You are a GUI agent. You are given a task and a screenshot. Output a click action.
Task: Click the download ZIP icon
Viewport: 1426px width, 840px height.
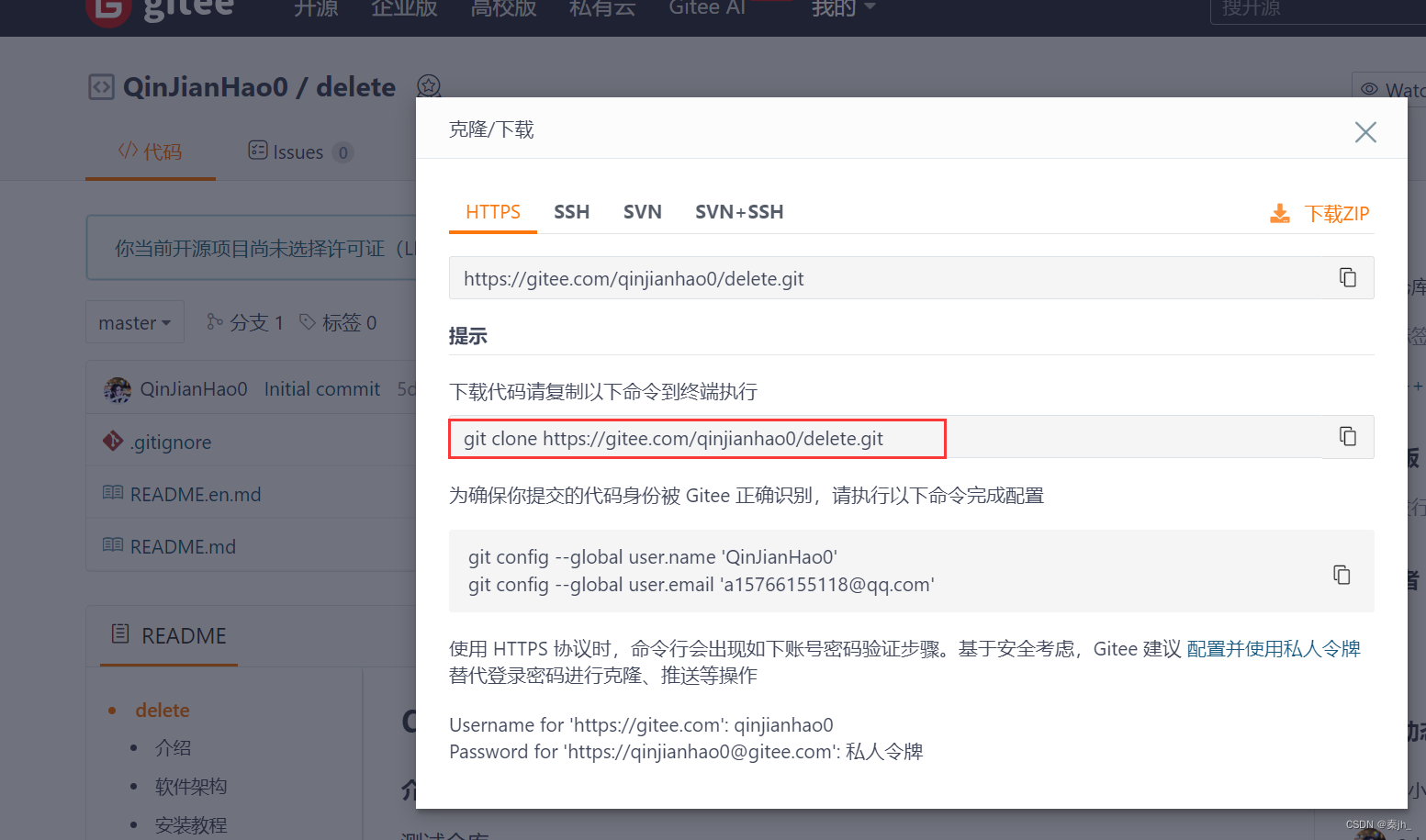pyautogui.click(x=1279, y=214)
